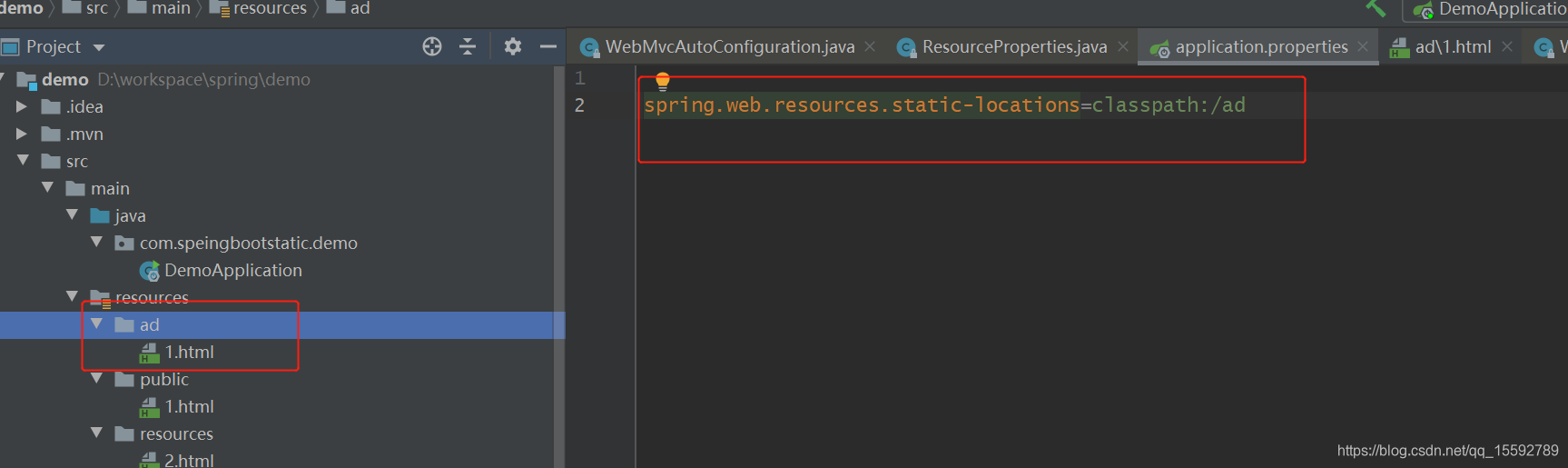Close the application.properties tab
Viewport: 1568px width, 468px height.
click(1363, 46)
